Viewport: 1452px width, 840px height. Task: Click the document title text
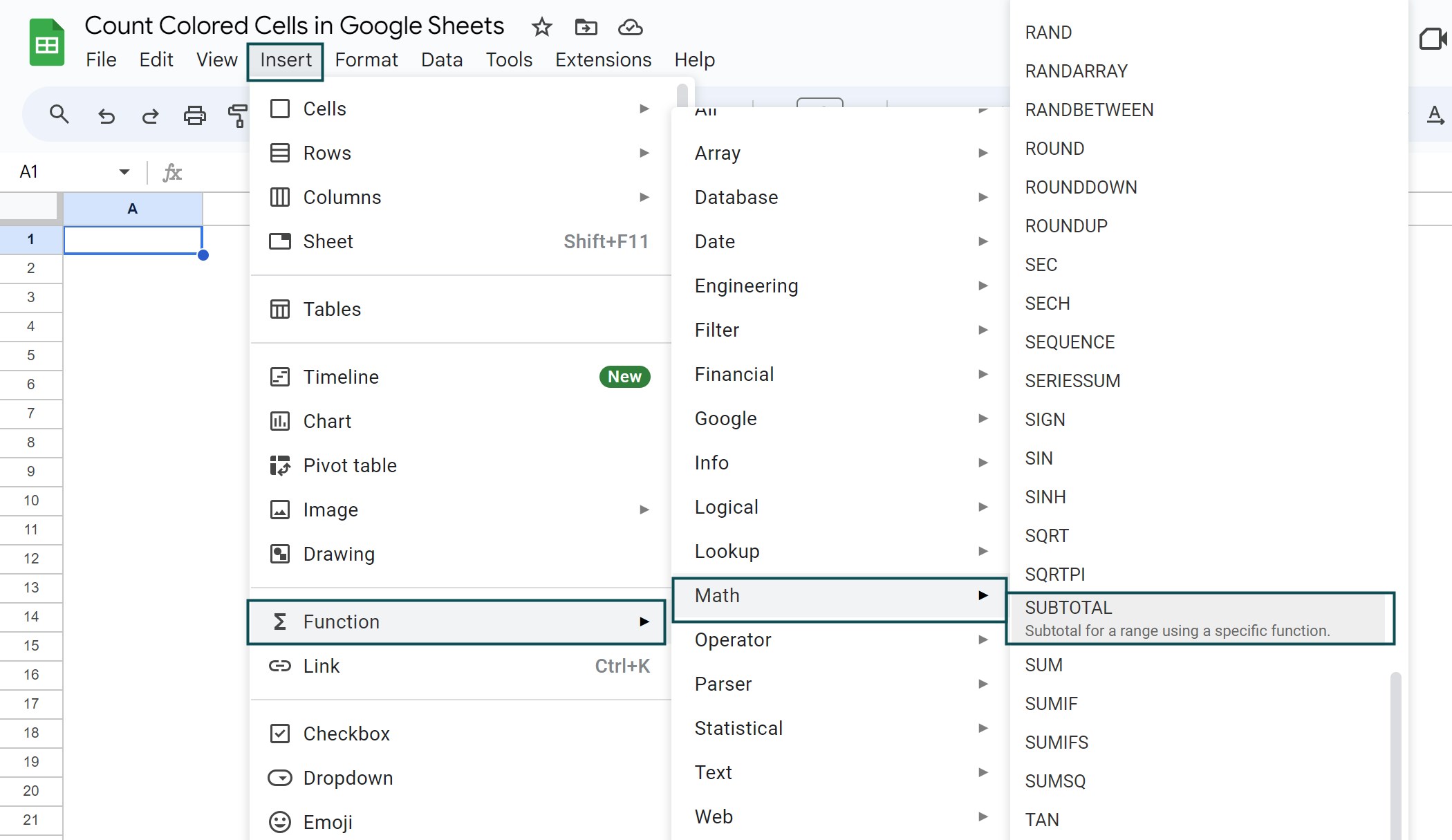[x=295, y=26]
